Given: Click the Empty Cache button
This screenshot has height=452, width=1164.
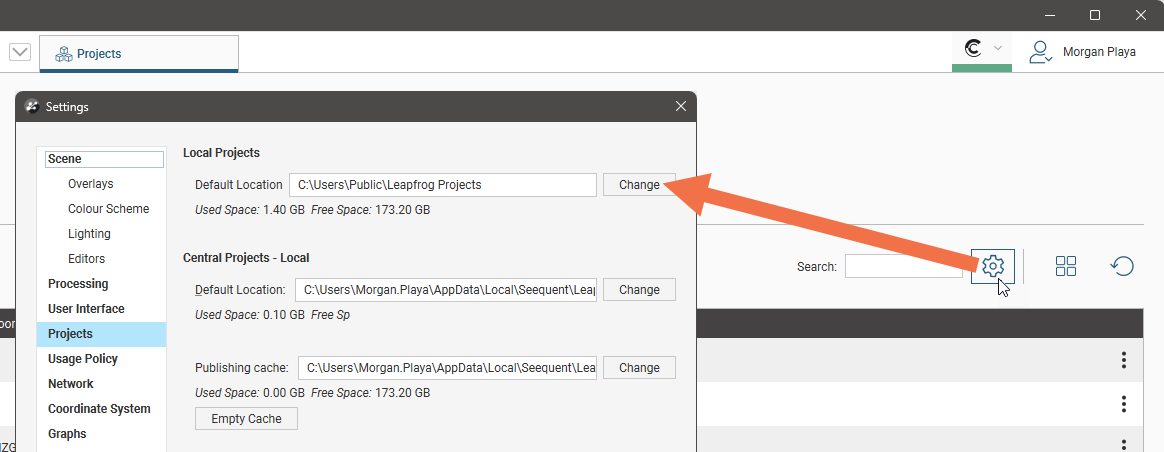Looking at the screenshot, I should click(246, 419).
